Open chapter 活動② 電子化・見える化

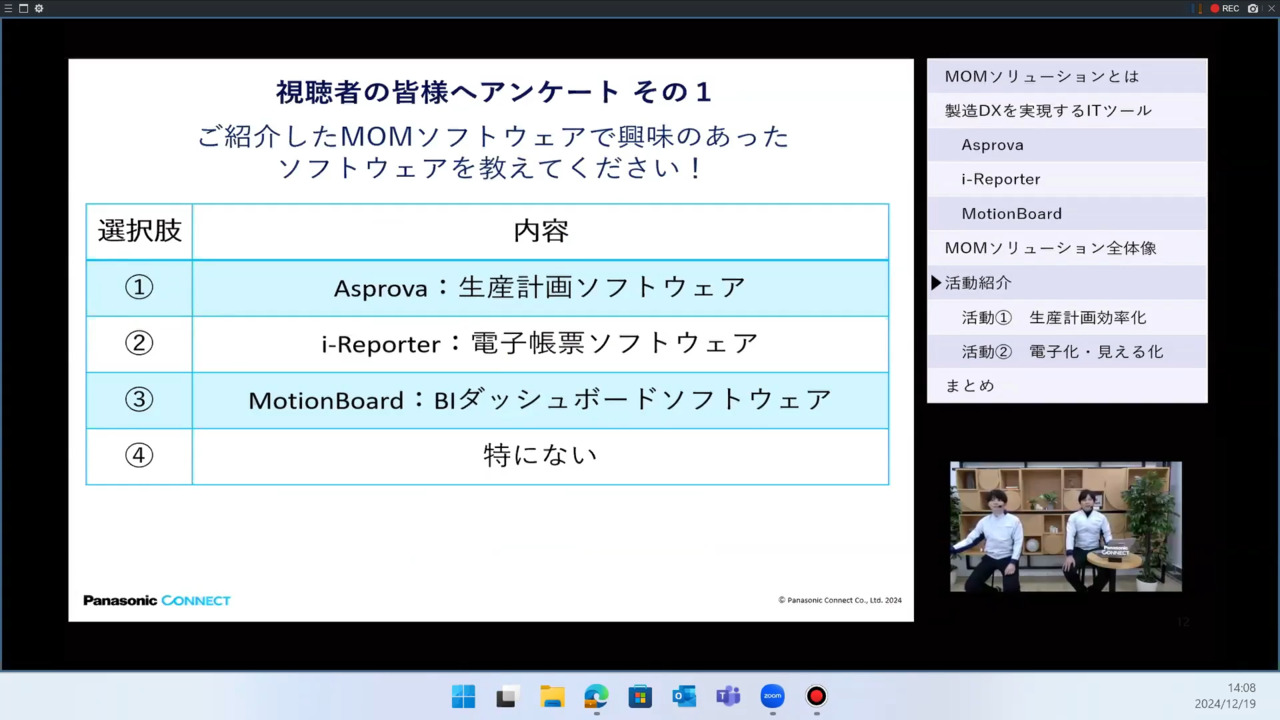(1067, 352)
